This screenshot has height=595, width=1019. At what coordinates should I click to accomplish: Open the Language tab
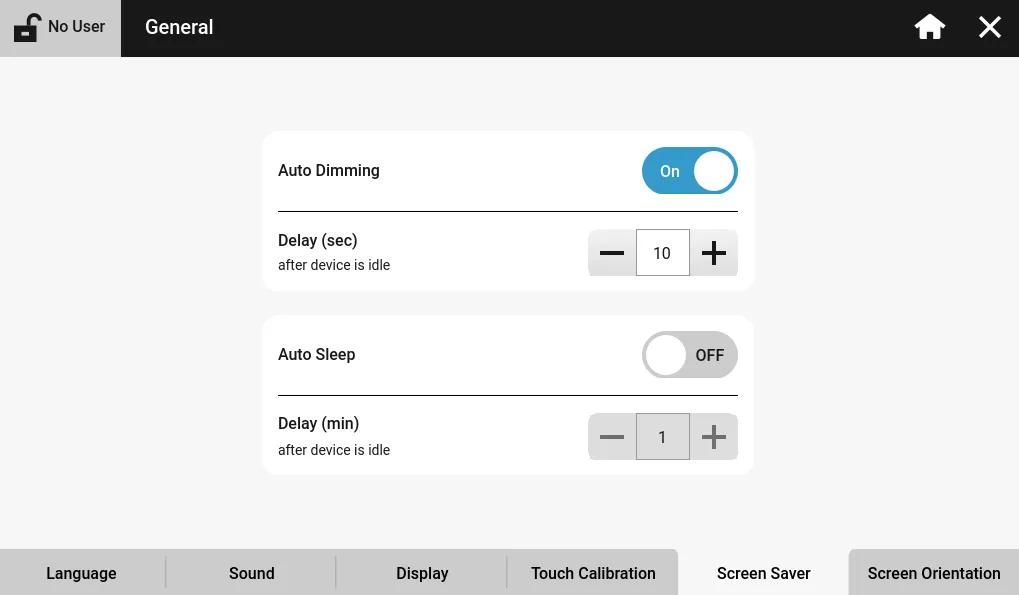[81, 573]
